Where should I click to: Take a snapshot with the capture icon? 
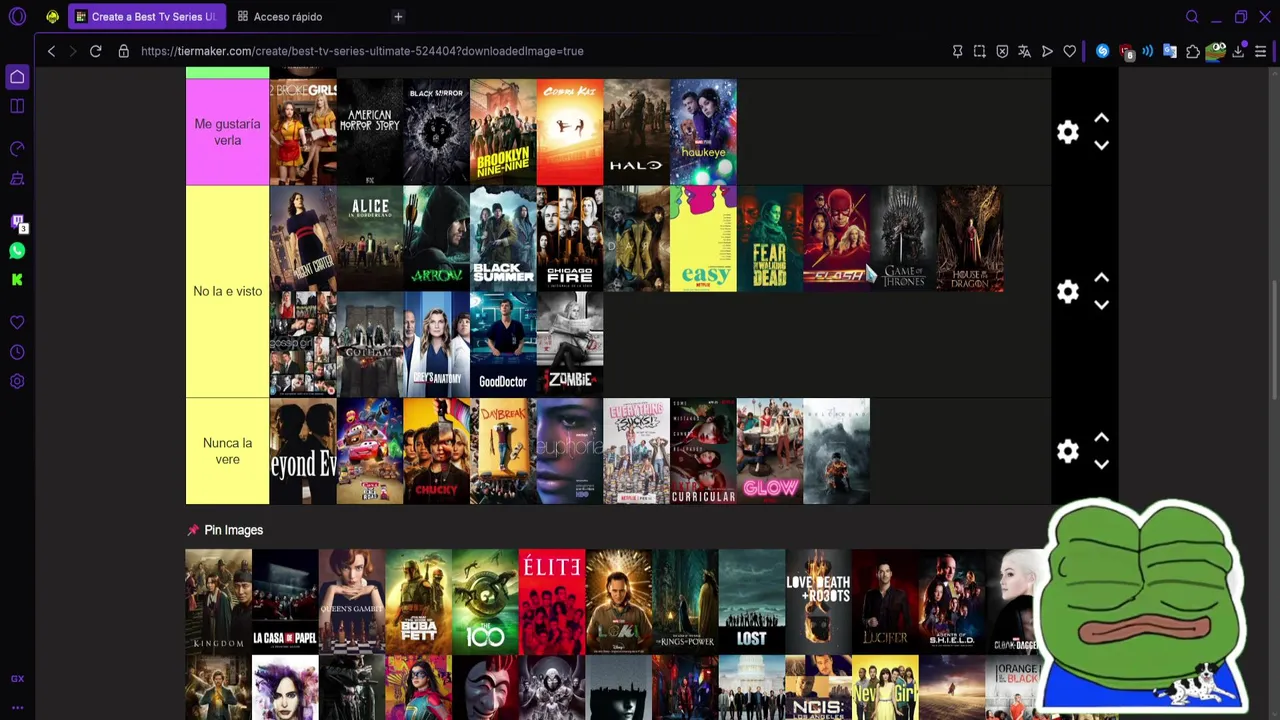980,51
